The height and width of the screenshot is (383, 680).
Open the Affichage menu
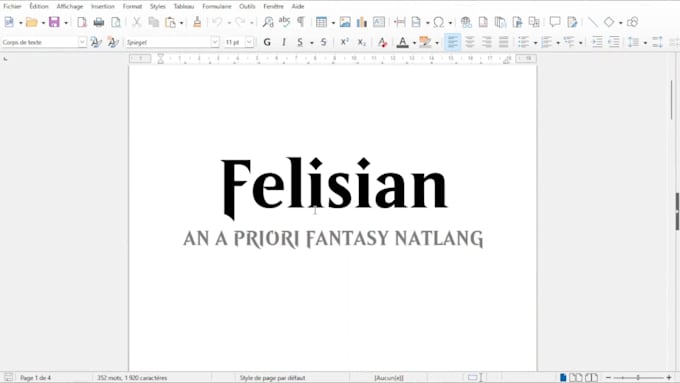[70, 7]
